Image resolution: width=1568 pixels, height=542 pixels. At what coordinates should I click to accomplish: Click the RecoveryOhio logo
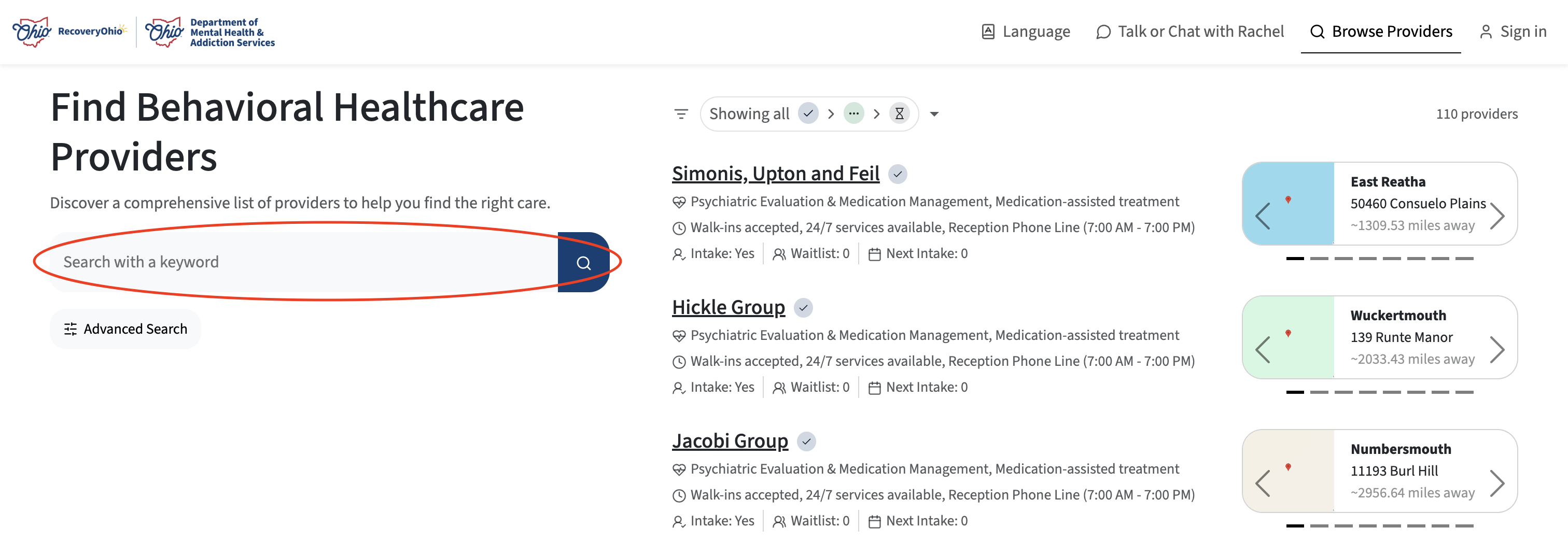click(69, 32)
